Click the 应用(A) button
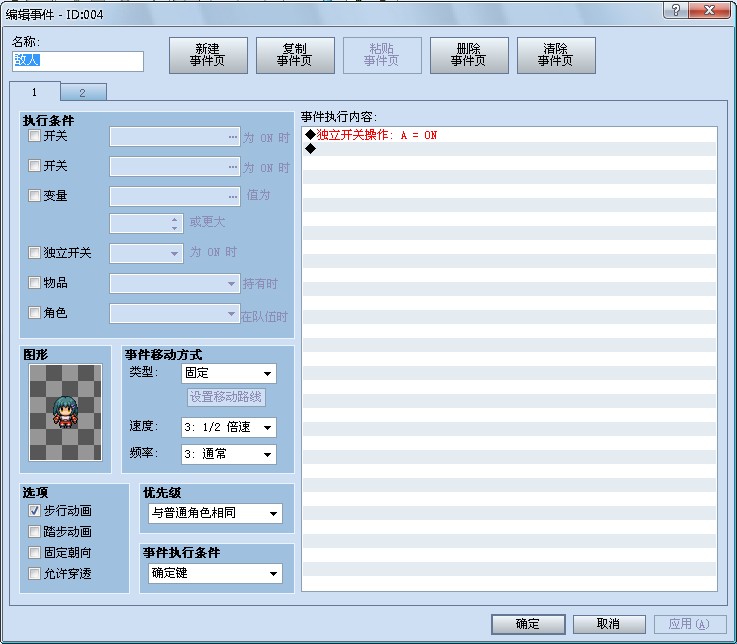This screenshot has height=644, width=737. (690, 624)
